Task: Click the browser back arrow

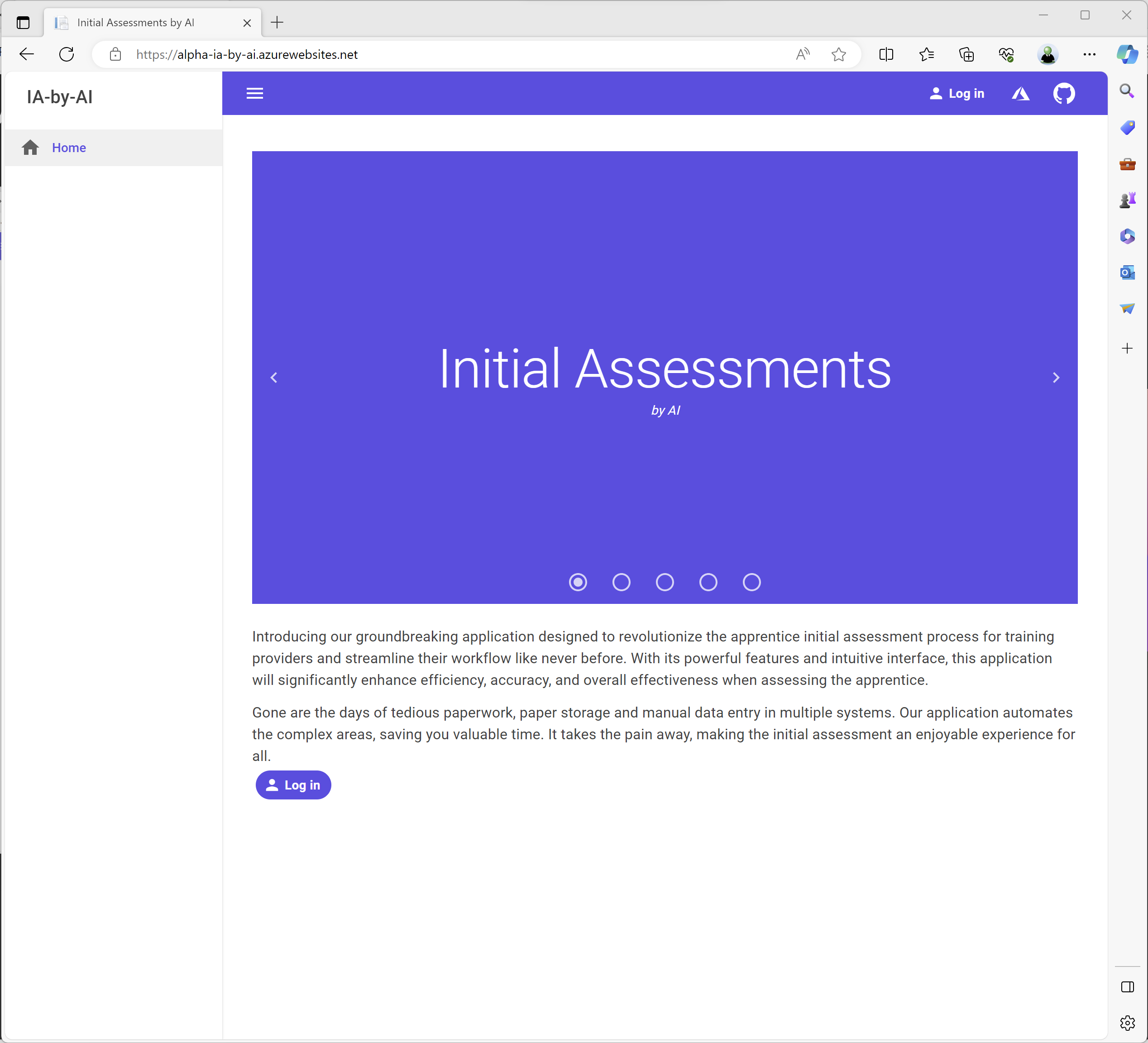Action: pos(27,54)
